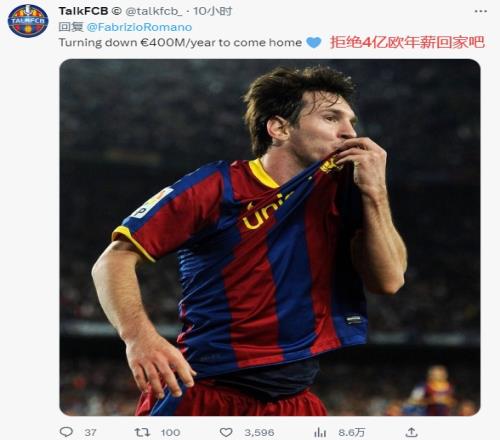The height and width of the screenshot is (440, 500).
Task: Like the tweet with the heart icon
Action: (226, 432)
